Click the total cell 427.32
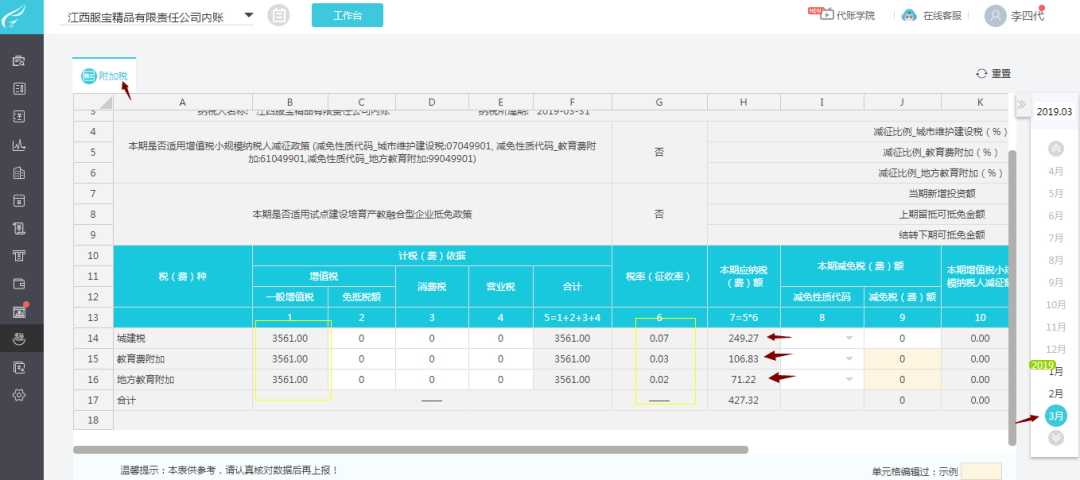Screen dimensions: 1080x480 [744, 400]
